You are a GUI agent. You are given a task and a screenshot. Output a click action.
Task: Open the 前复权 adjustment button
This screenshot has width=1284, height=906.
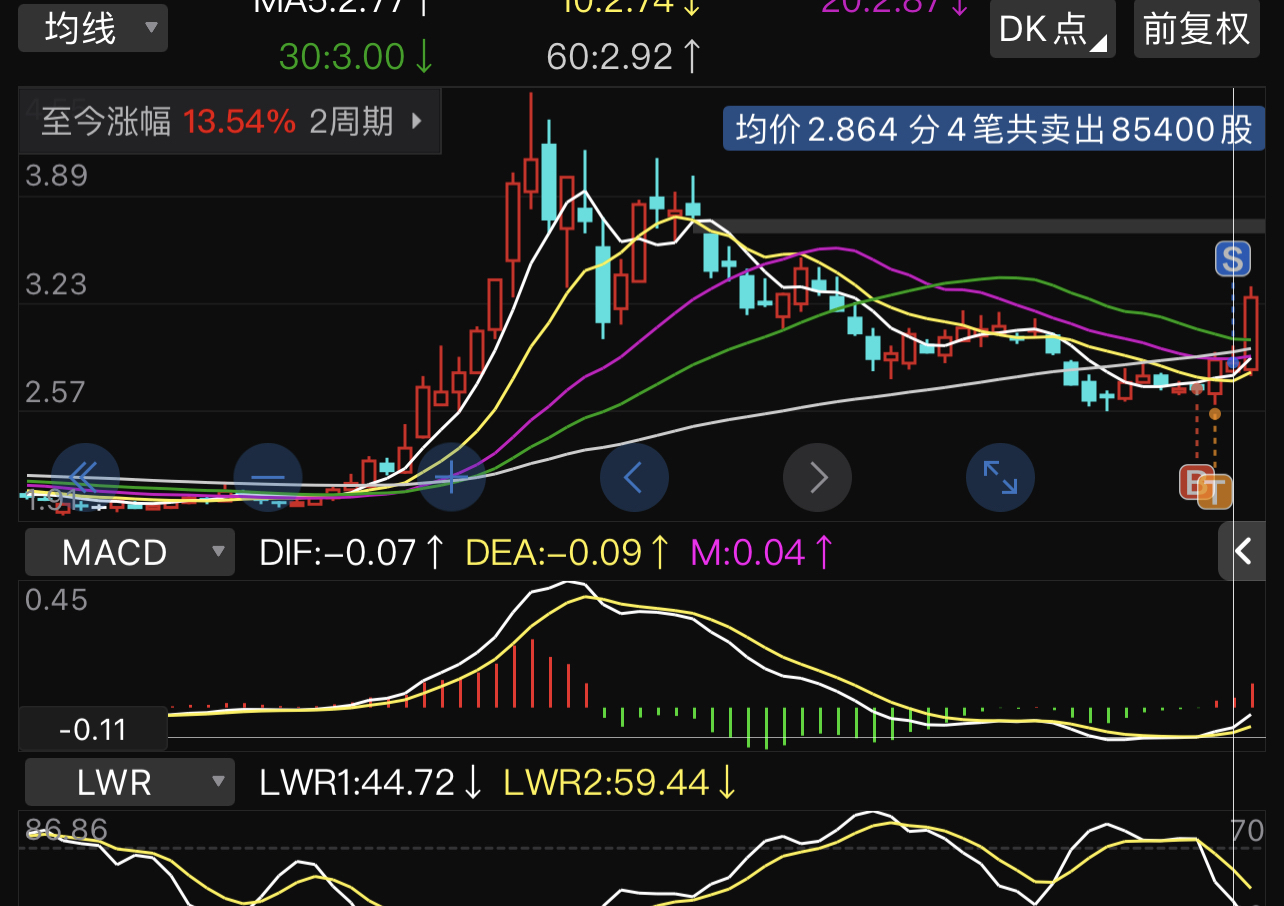pyautogui.click(x=1197, y=28)
